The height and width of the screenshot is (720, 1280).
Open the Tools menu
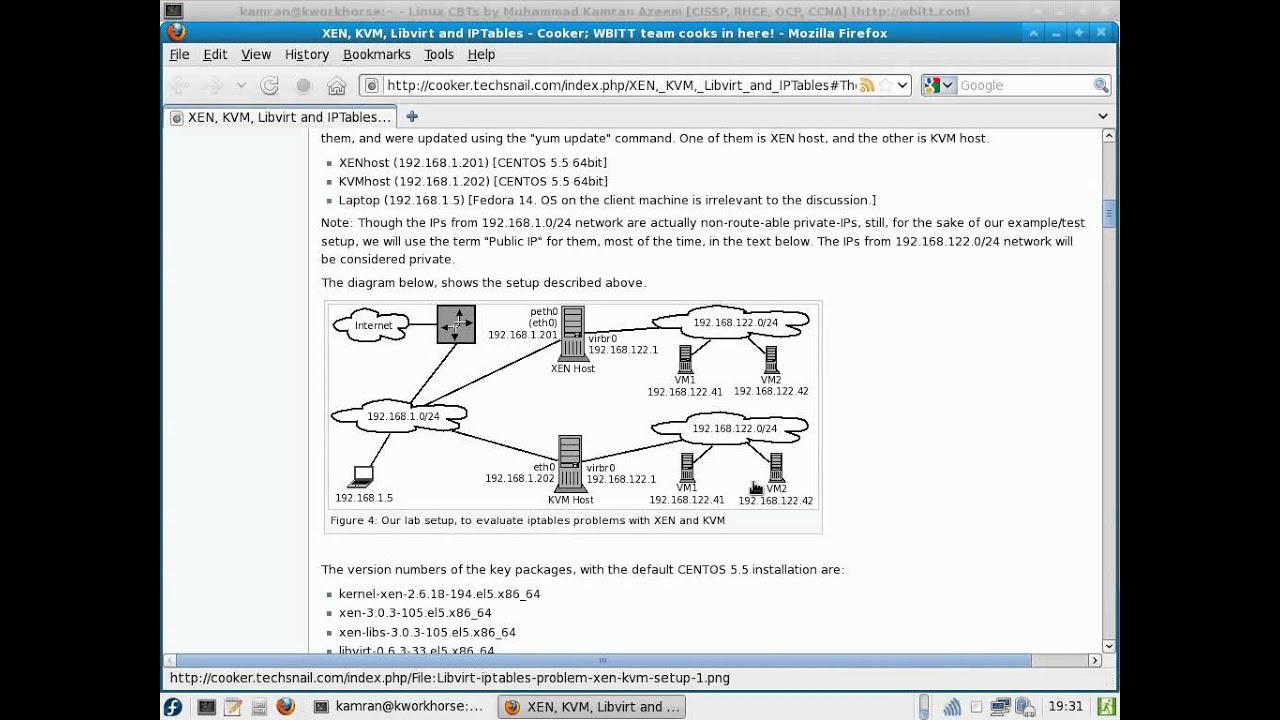pyautogui.click(x=439, y=55)
